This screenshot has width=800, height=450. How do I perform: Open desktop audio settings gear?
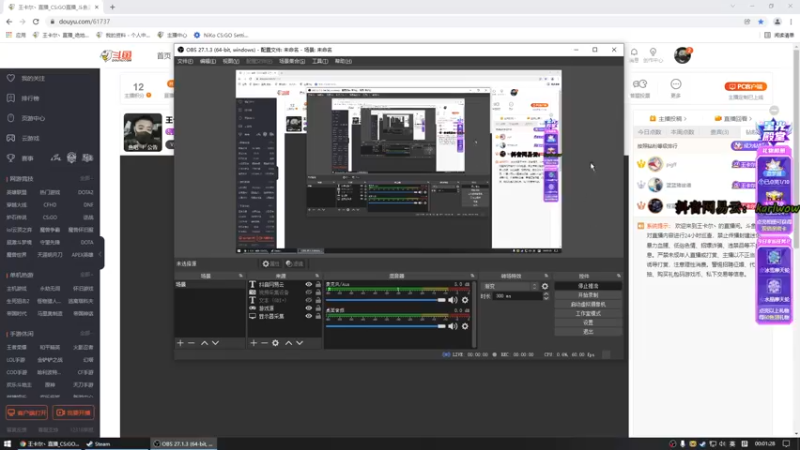(x=465, y=326)
